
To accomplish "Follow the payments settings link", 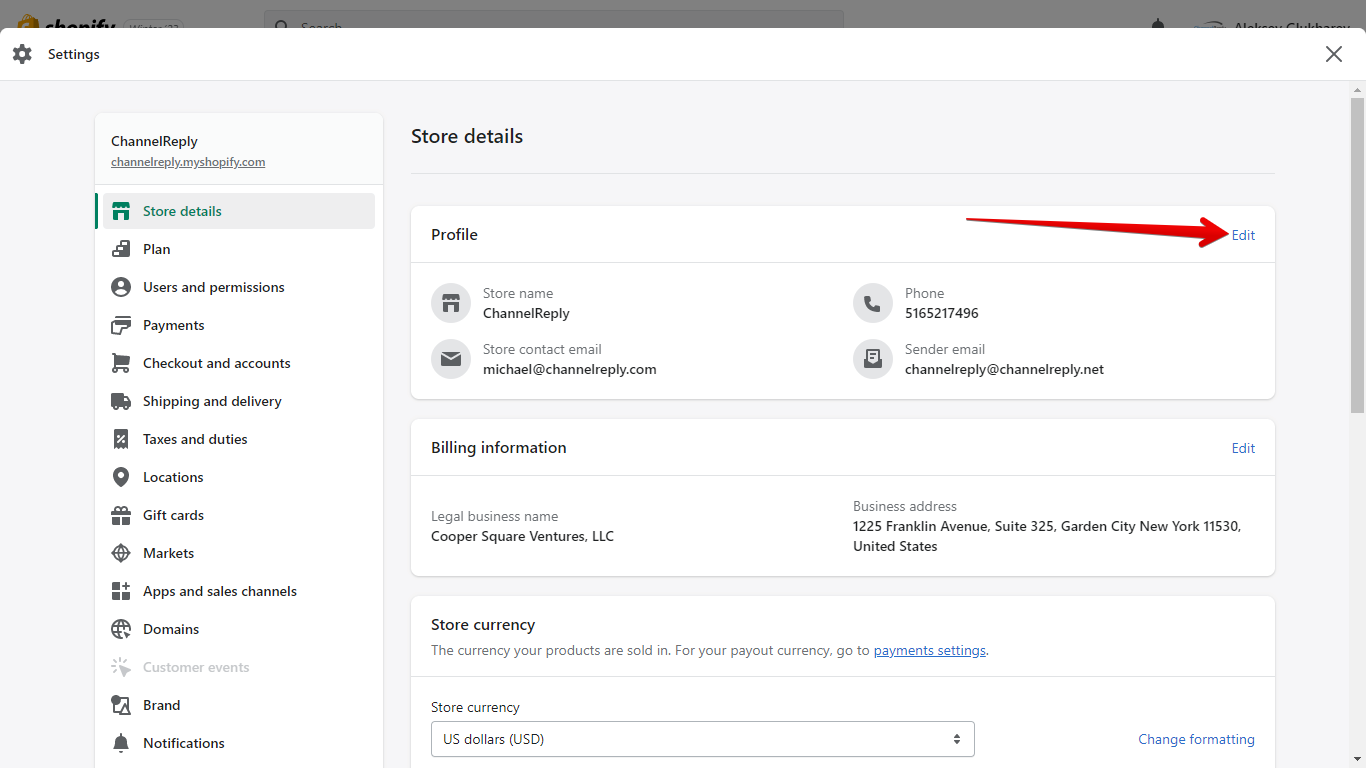I will coord(930,650).
